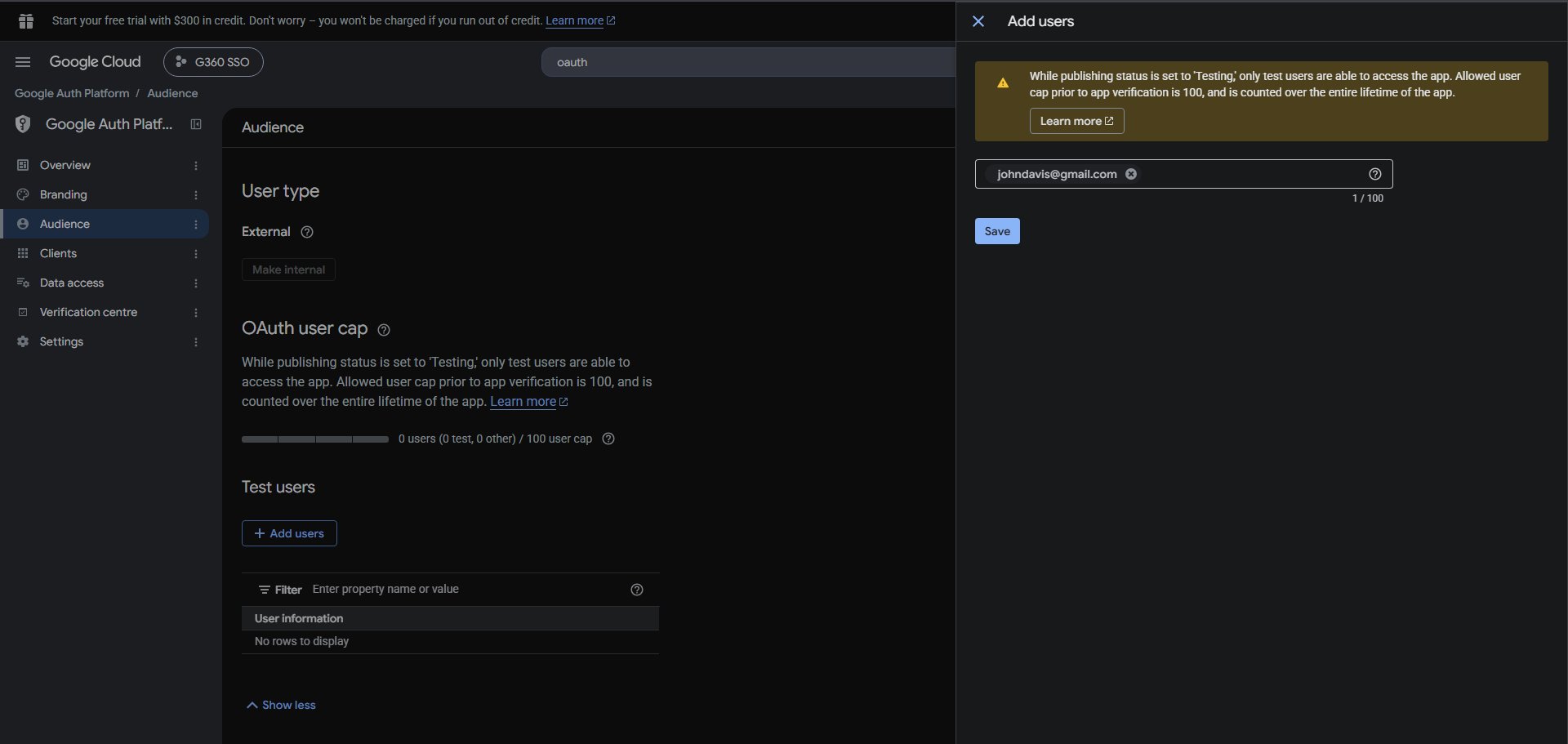The image size is (1568, 744).
Task: Open Data access in sidebar
Action: pyautogui.click(x=105, y=283)
